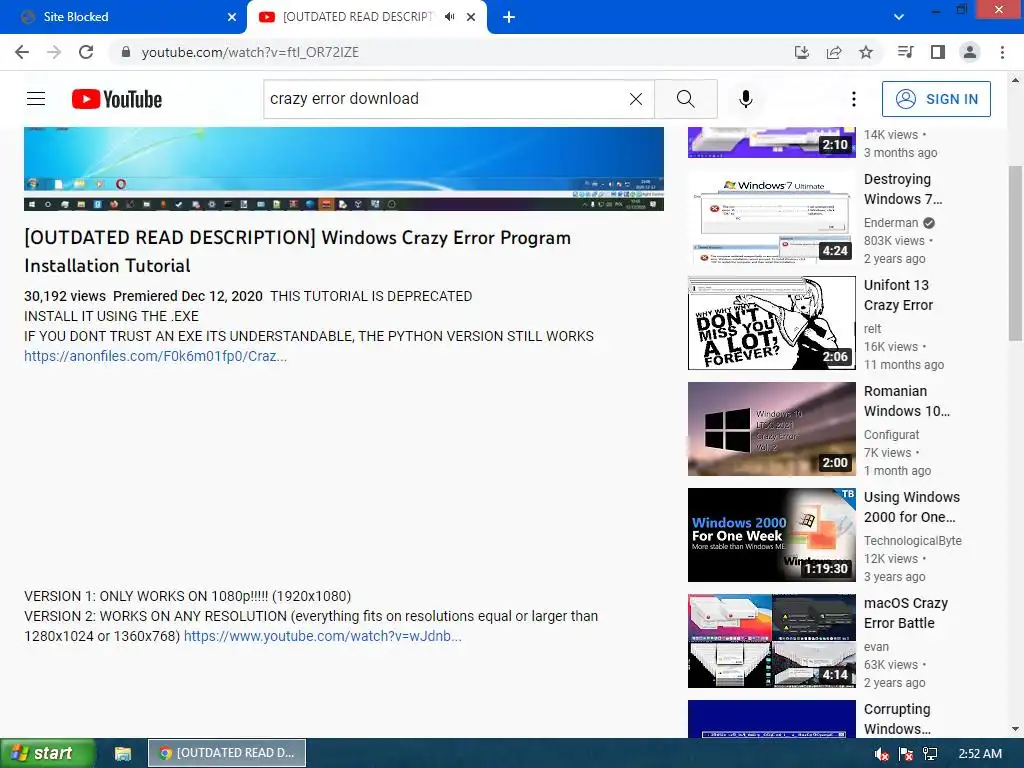The width and height of the screenshot is (1024, 768).
Task: Close the Site Blocked tab
Action: coord(232,17)
